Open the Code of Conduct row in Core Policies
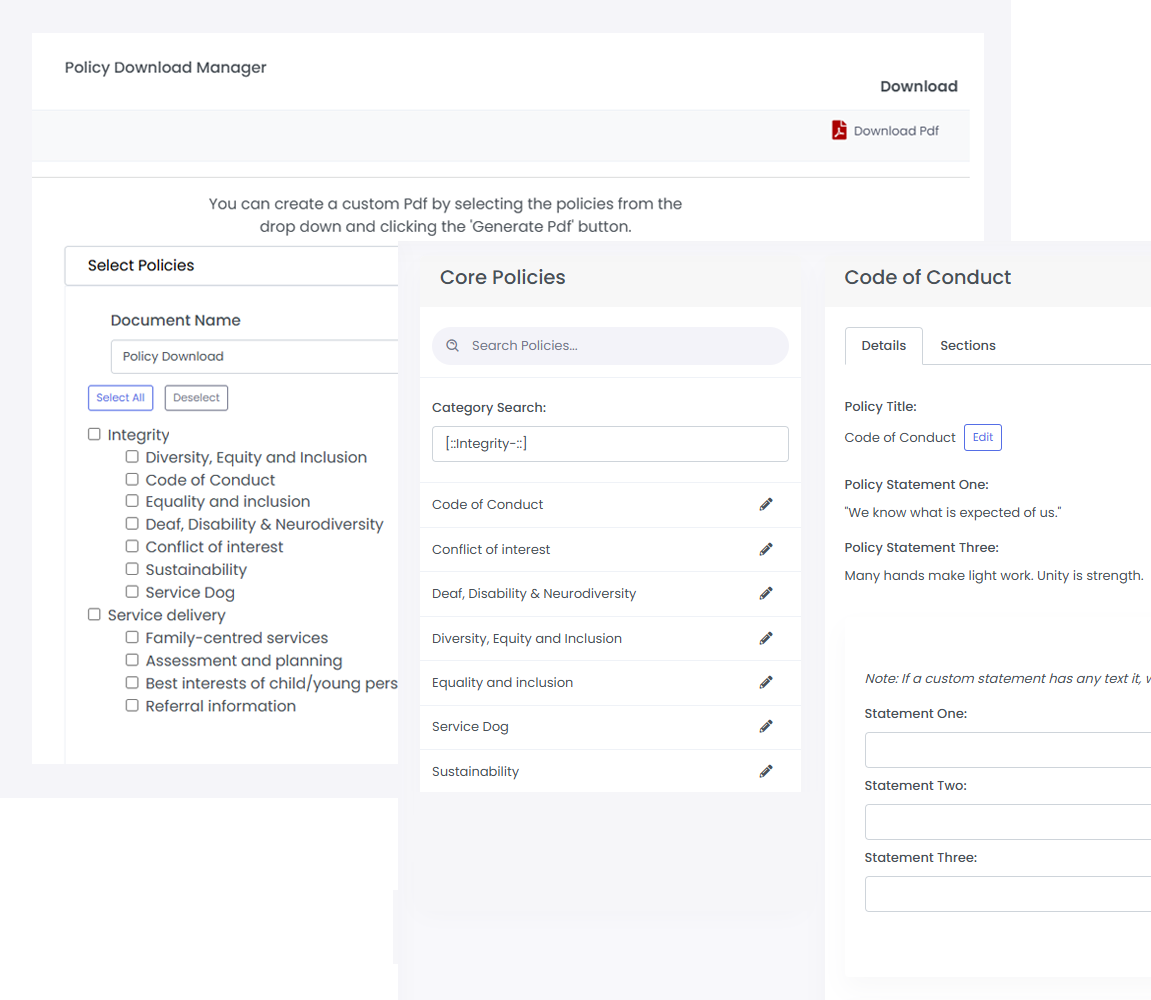Screen dimensions: 1151x1000 coord(610,504)
